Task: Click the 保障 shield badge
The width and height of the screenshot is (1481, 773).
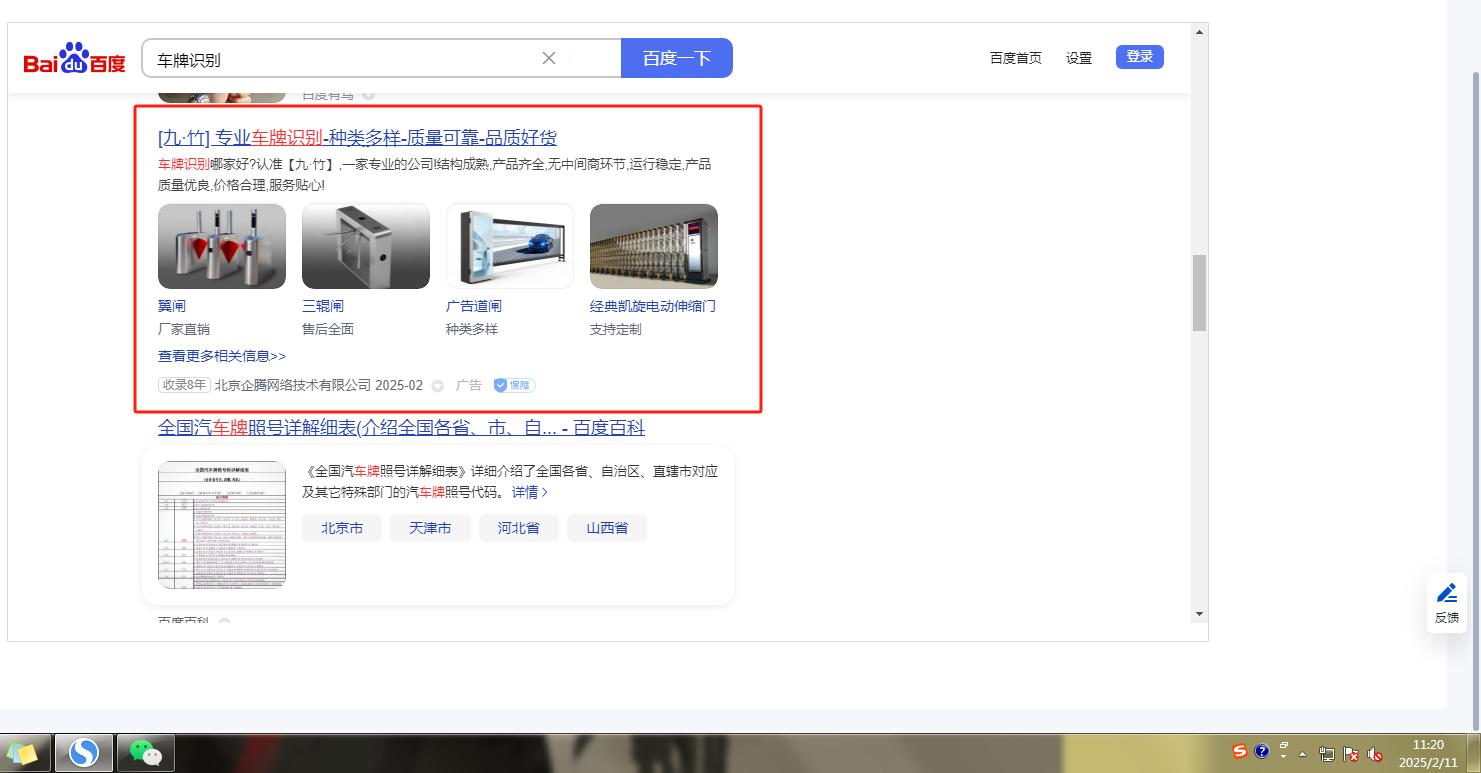Action: click(x=514, y=385)
